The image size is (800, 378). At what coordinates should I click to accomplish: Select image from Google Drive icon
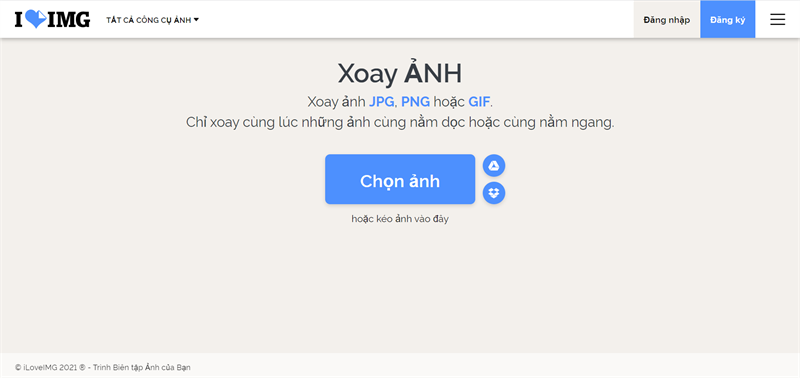(x=494, y=165)
